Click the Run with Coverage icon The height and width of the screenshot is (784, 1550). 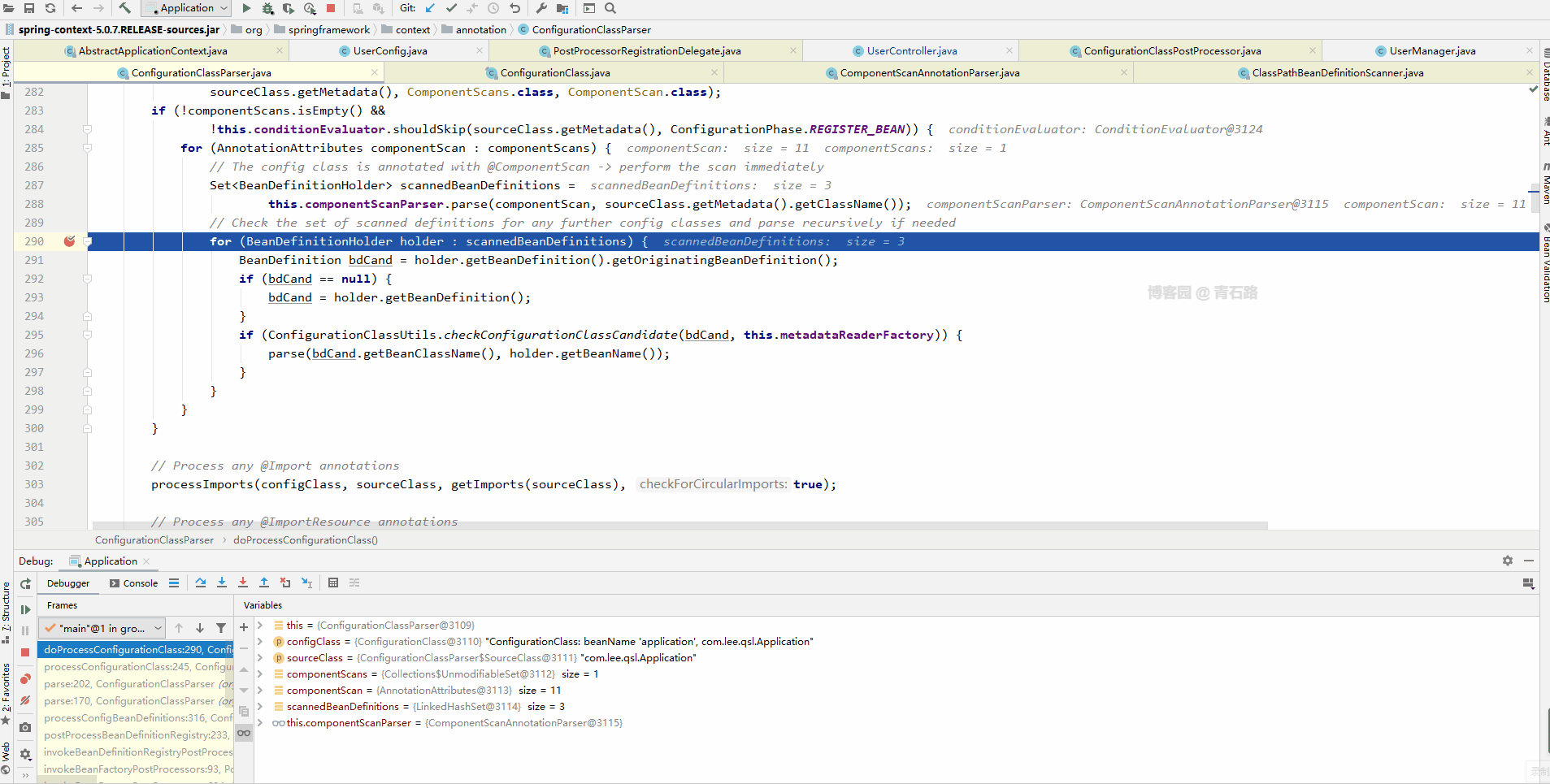(289, 8)
